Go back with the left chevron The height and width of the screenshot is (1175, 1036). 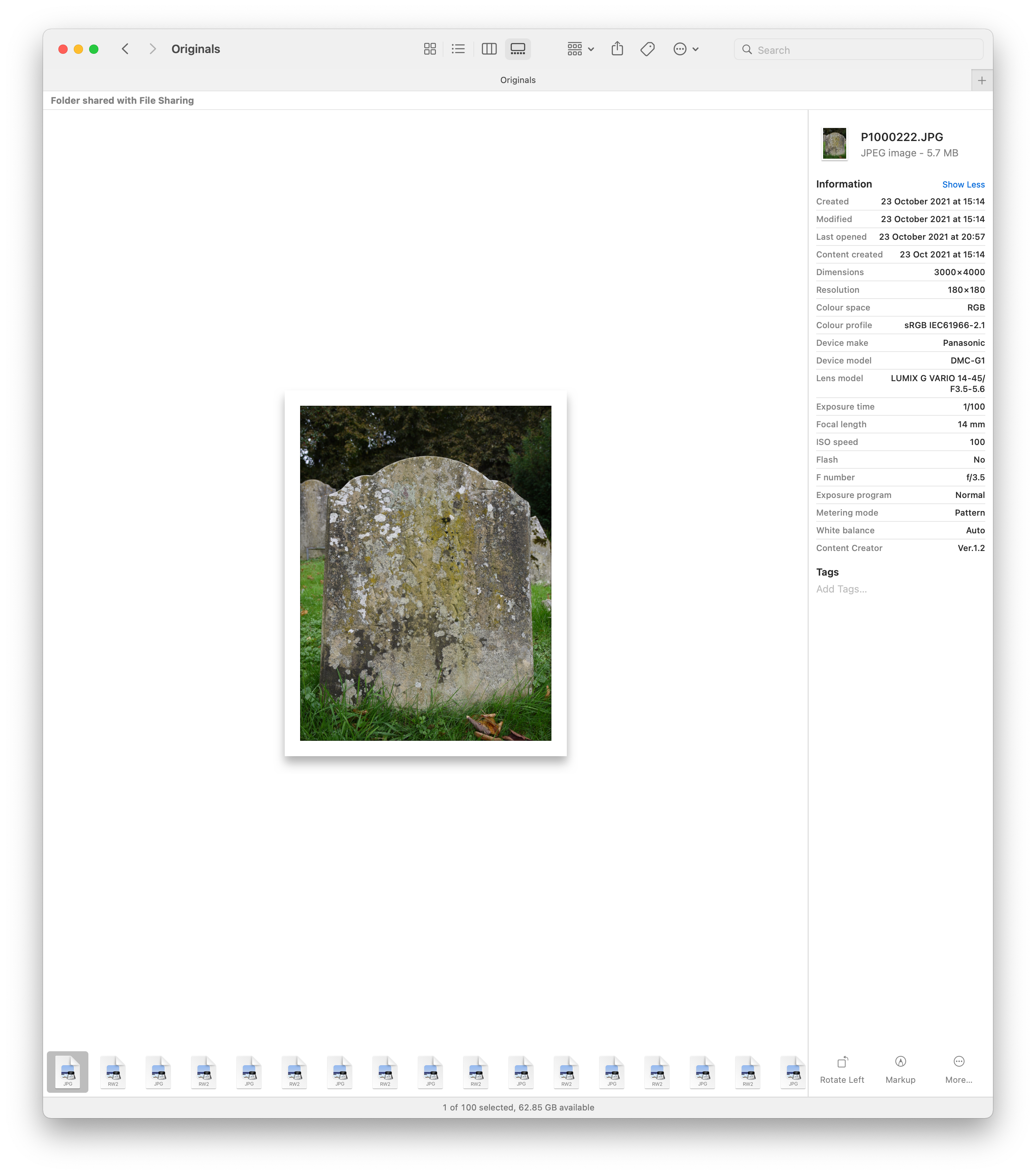point(125,50)
